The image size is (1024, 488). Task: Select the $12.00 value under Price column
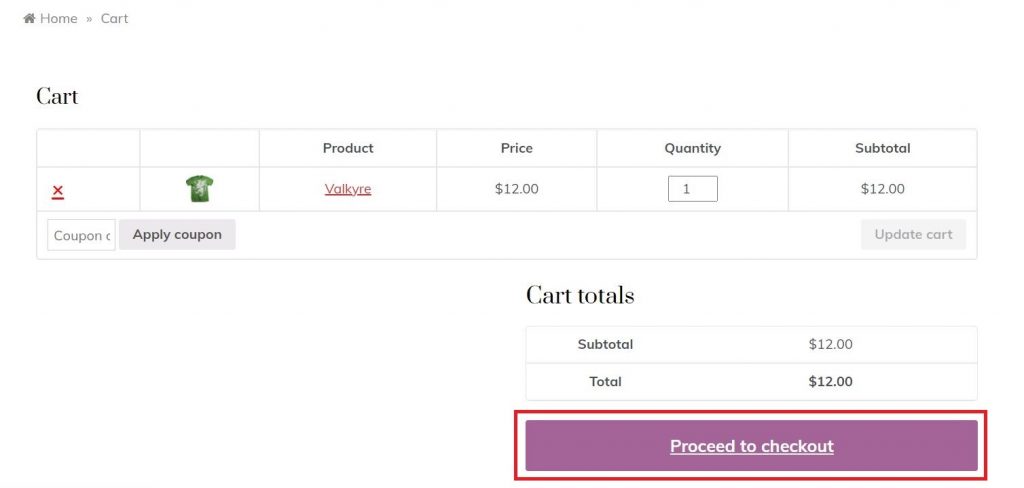tap(517, 189)
